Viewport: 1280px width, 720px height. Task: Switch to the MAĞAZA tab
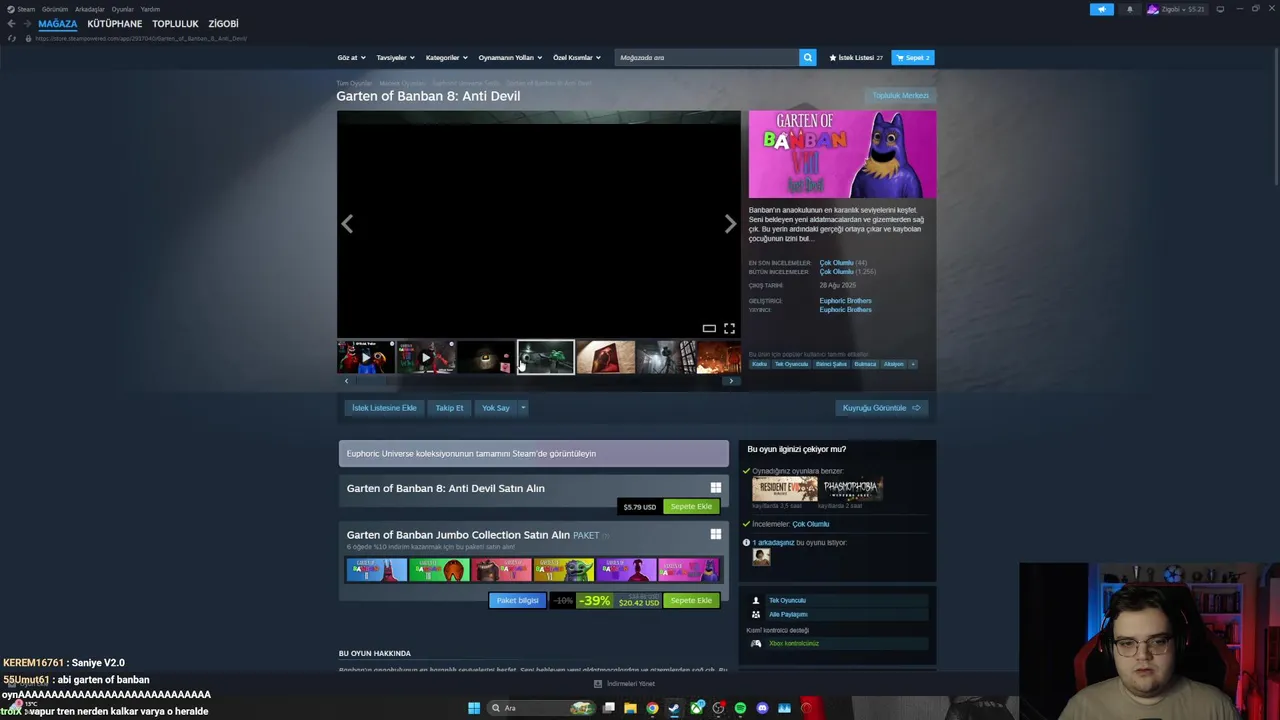[x=57, y=23]
